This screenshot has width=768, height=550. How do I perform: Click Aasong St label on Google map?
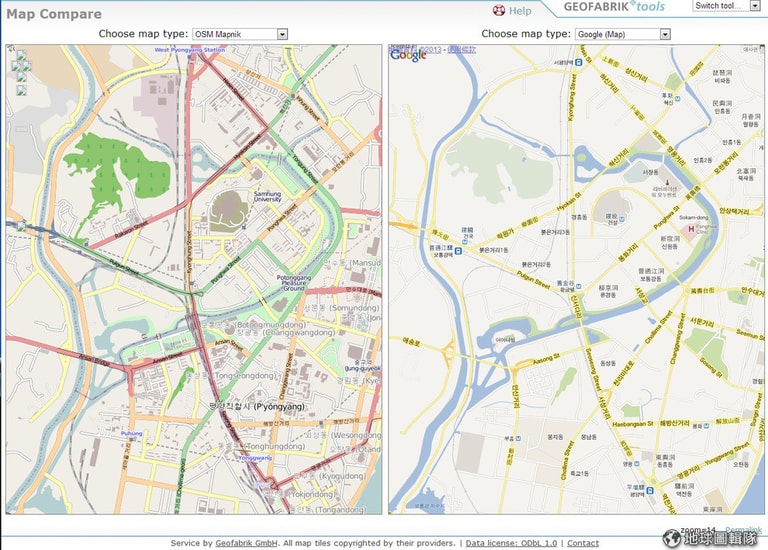[546, 359]
